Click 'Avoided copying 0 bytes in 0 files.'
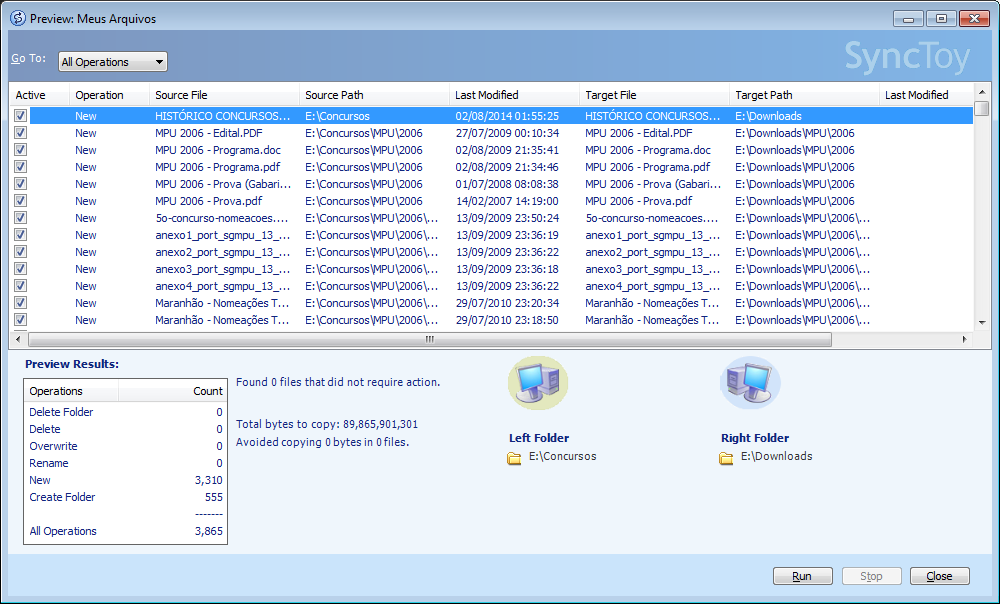Viewport: 1000px width, 604px height. (x=323, y=442)
